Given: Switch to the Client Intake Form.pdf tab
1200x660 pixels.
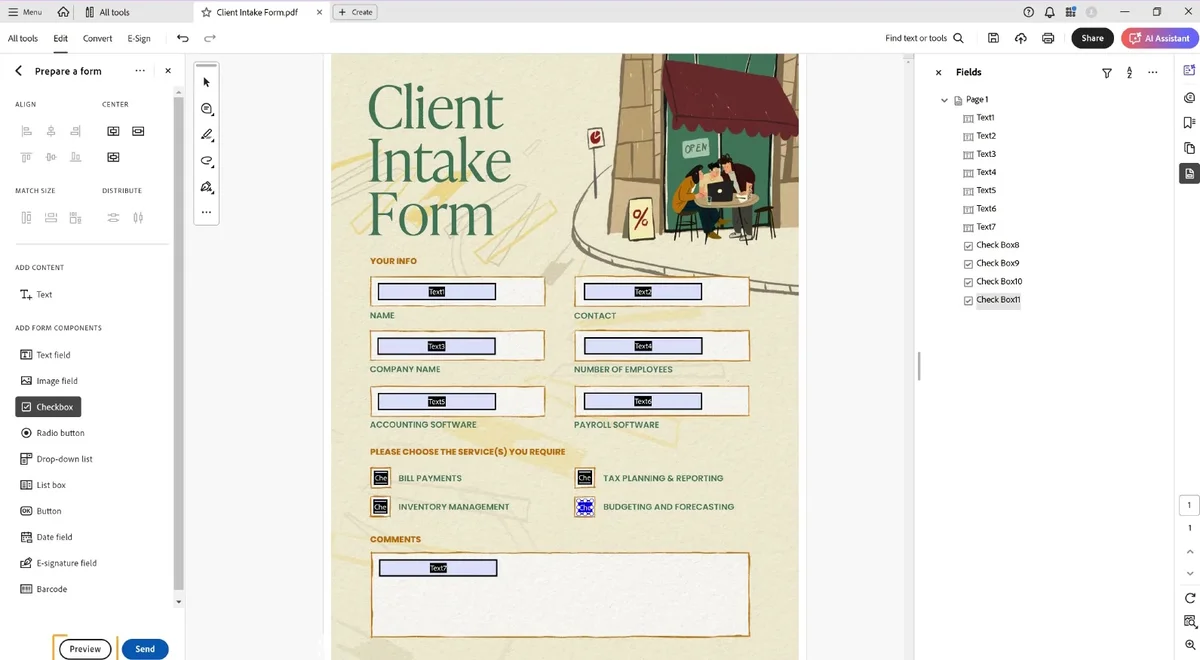Looking at the screenshot, I should [x=256, y=12].
